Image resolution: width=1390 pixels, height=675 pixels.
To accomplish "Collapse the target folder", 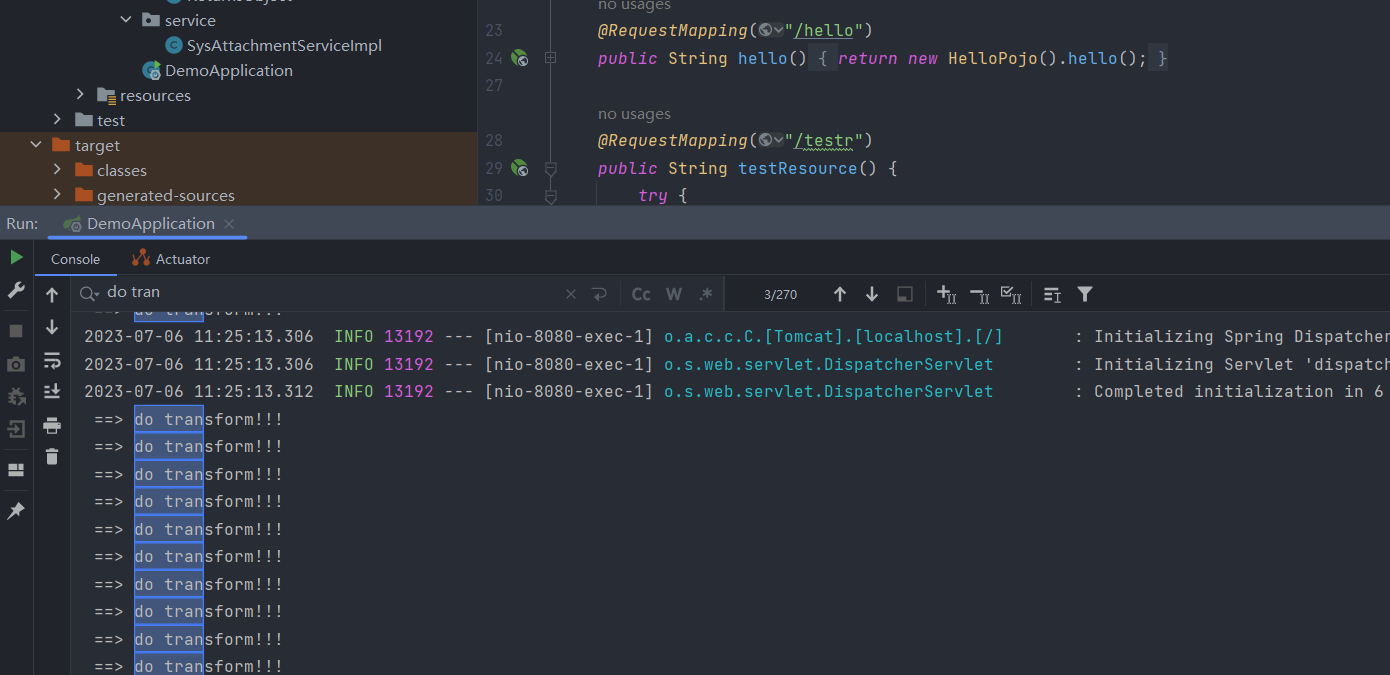I will pos(36,145).
